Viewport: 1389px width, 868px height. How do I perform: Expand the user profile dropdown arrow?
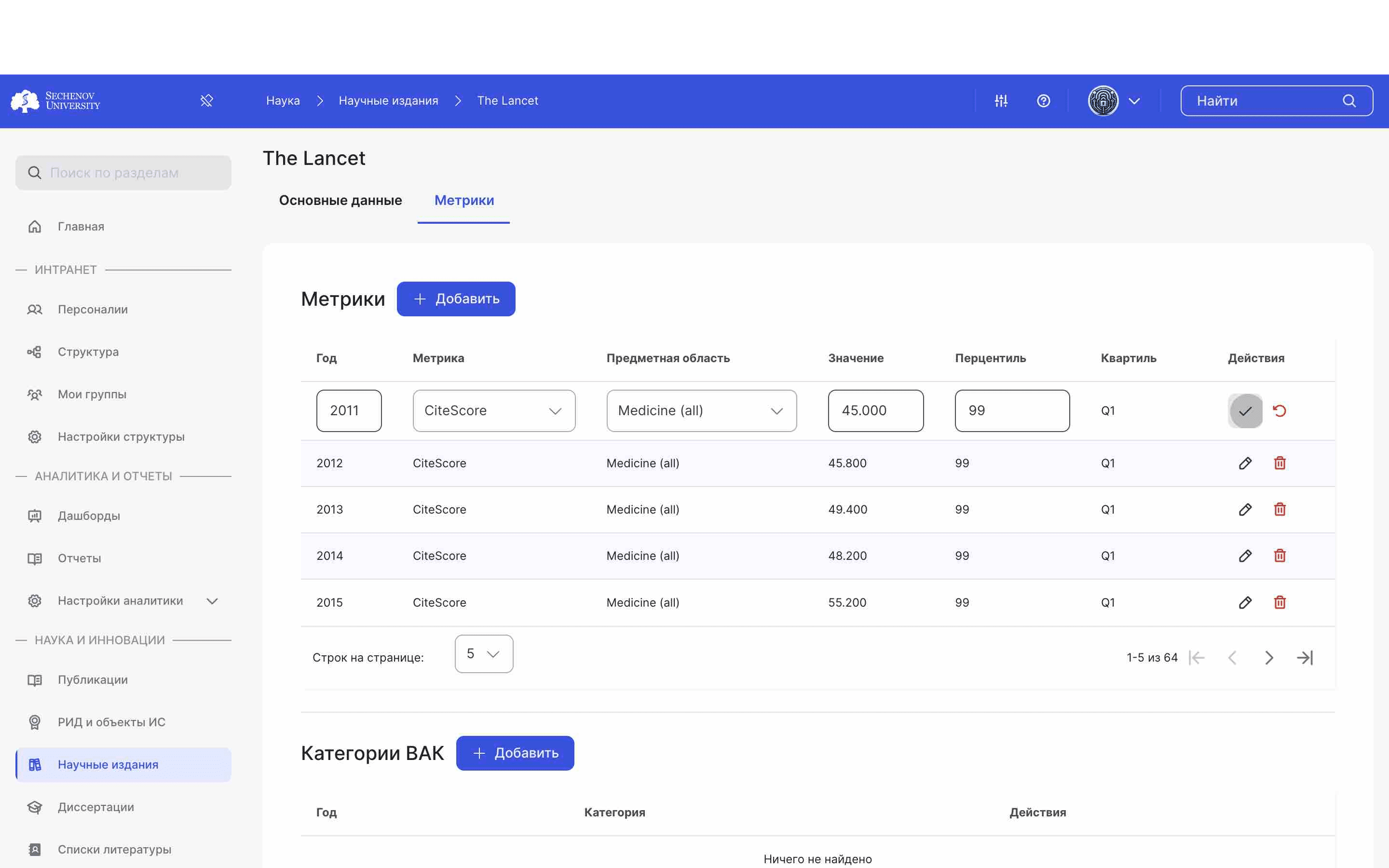tap(1134, 101)
